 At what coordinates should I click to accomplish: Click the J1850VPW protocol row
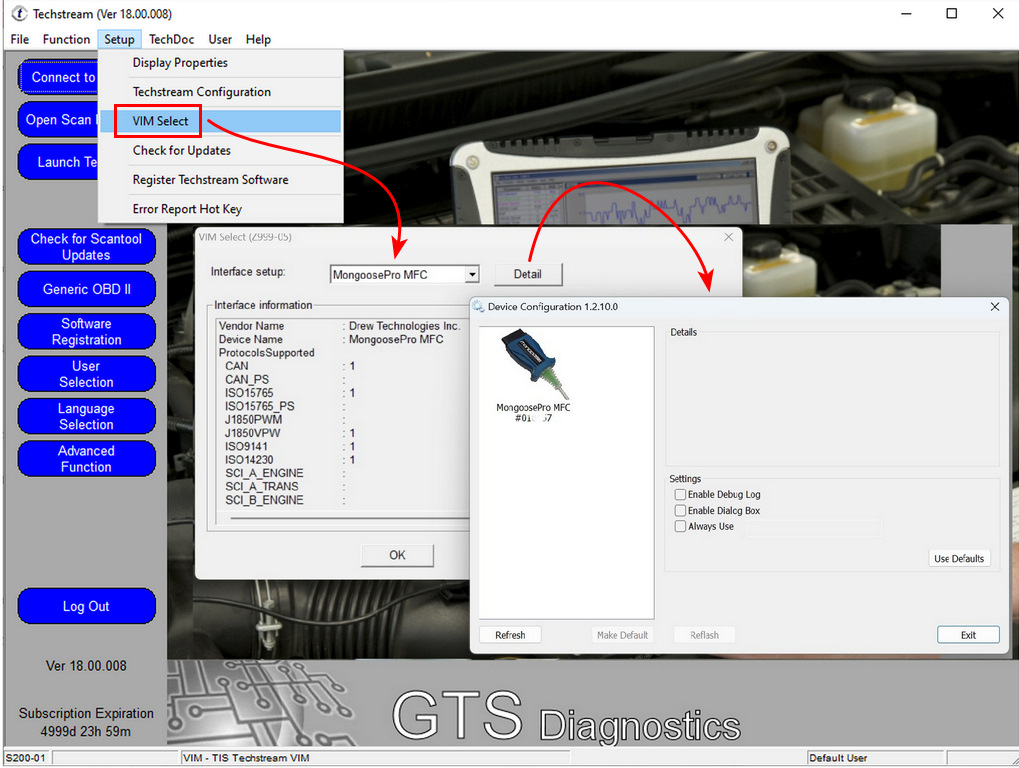289,433
